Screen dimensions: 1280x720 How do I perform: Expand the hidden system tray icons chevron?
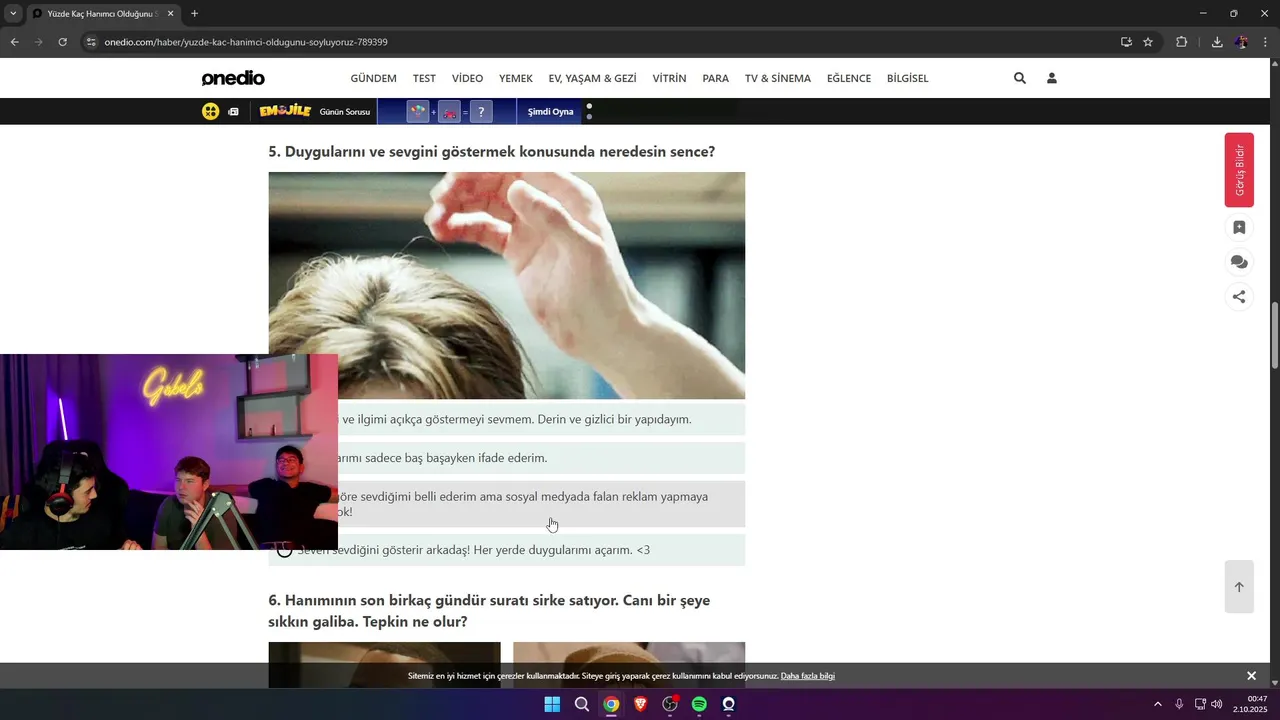click(1158, 704)
